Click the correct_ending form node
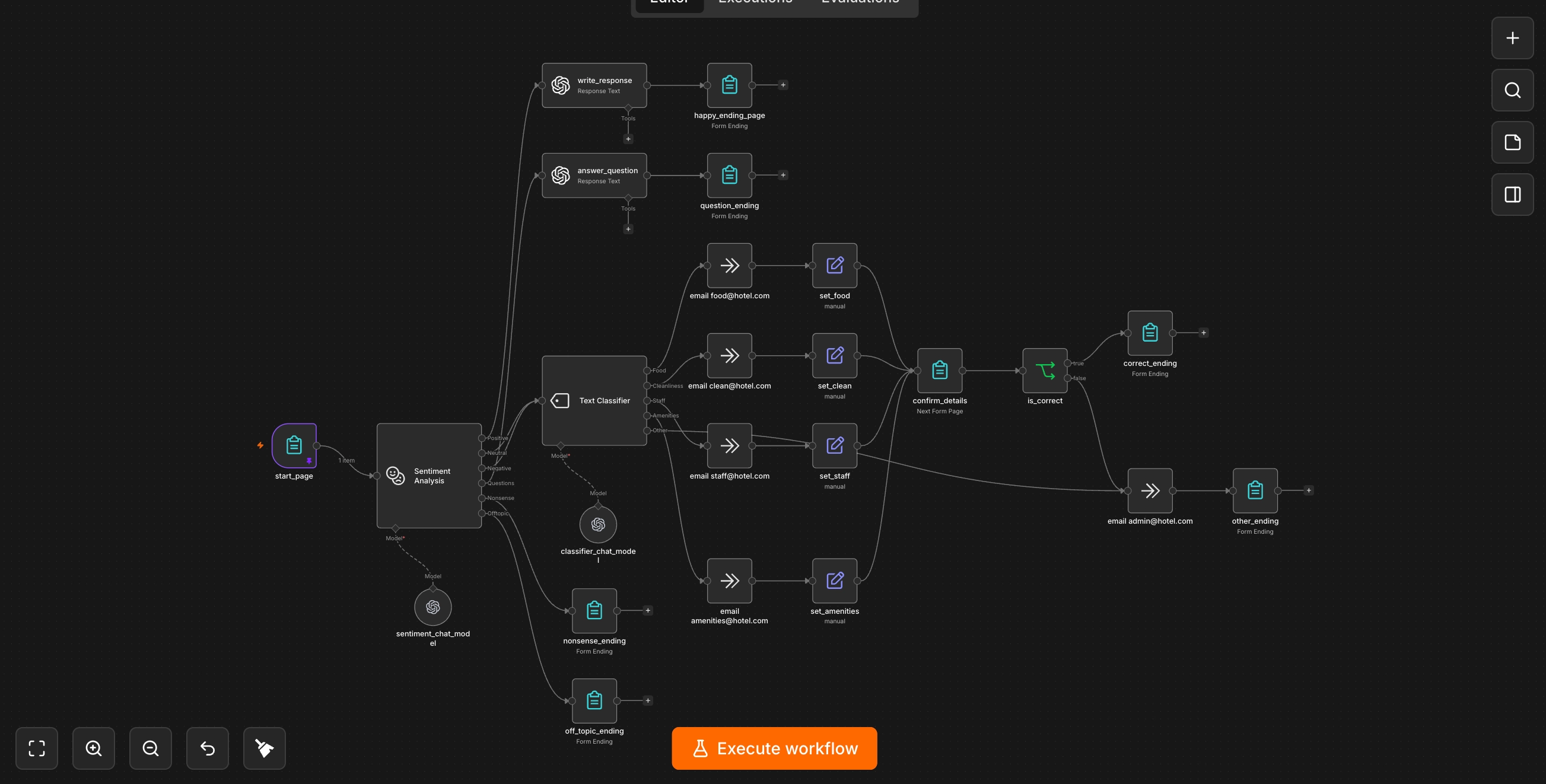 (x=1150, y=333)
